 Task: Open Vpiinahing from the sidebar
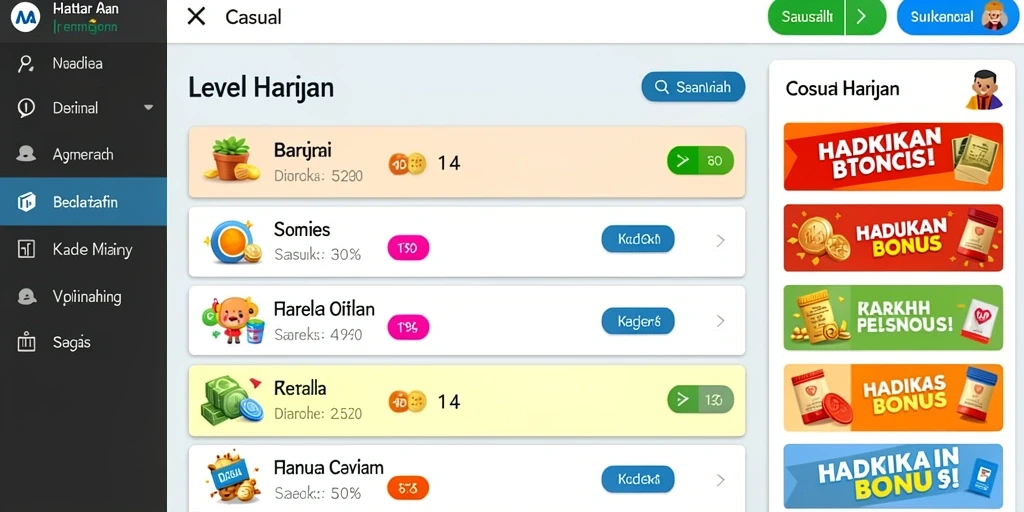(84, 296)
